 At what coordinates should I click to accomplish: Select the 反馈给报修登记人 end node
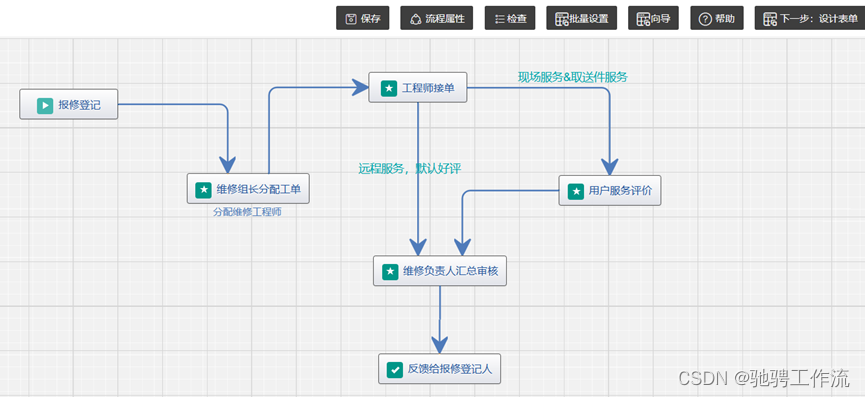click(439, 369)
